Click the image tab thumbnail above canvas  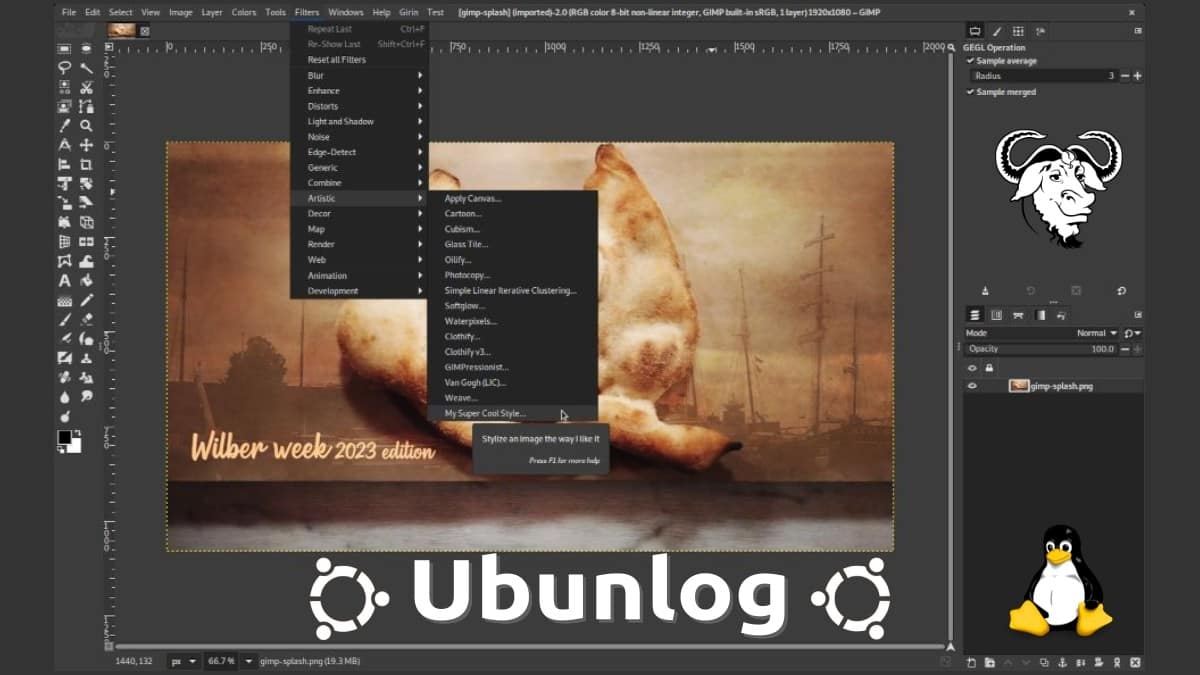(122, 30)
